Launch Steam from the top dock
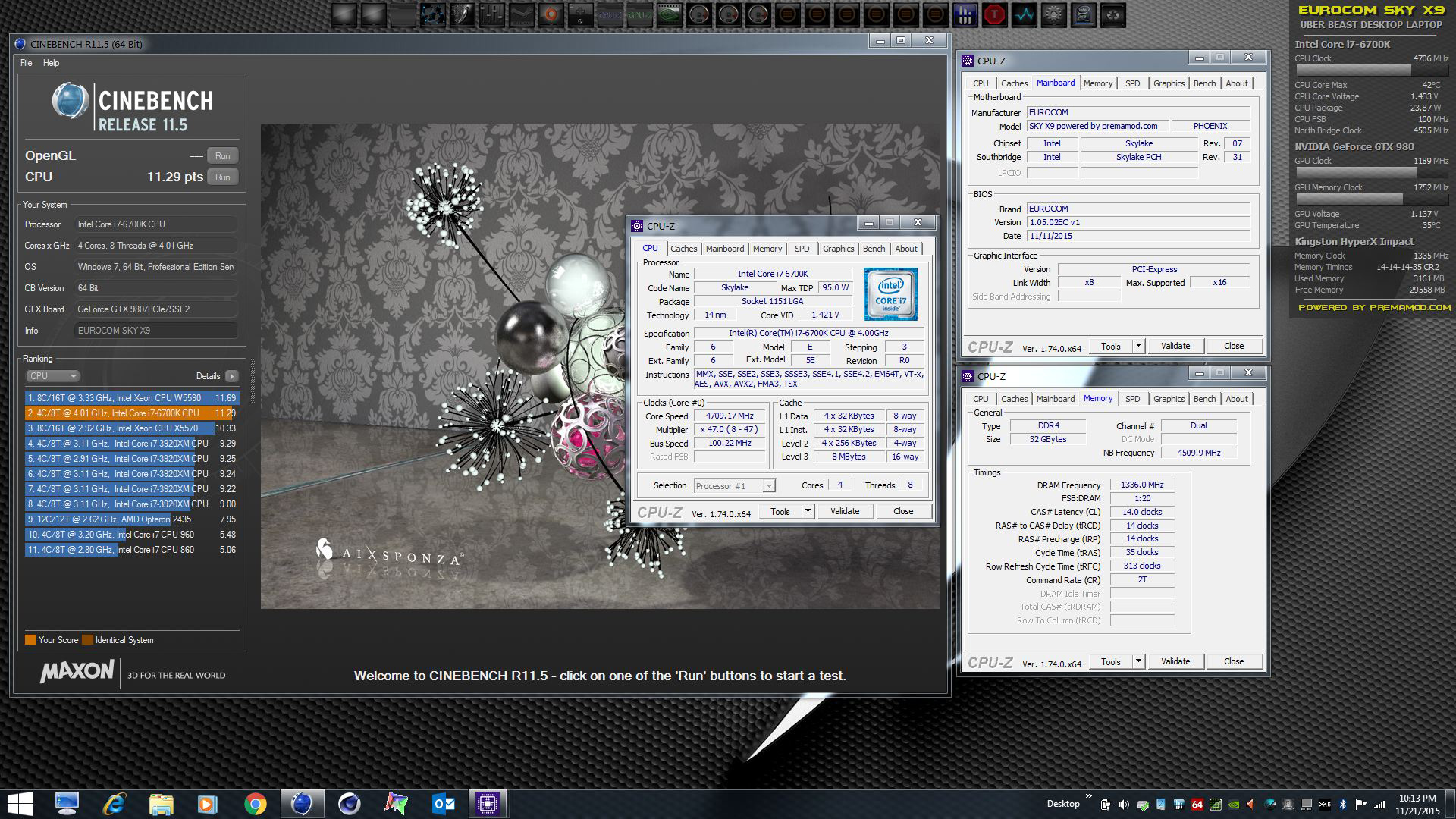Screen dimensions: 1456x819 (522, 14)
